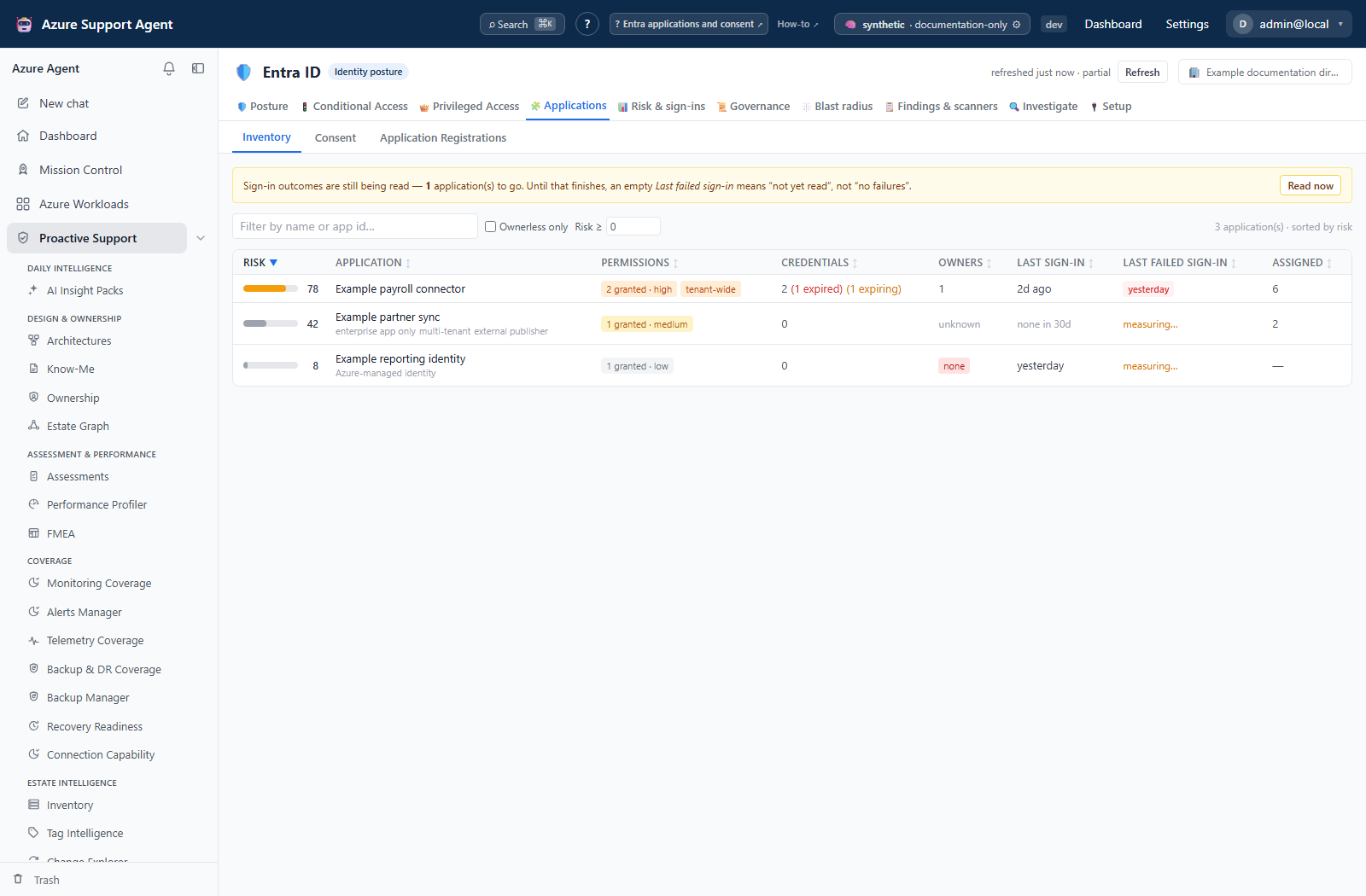
Task: Open the help question mark icon
Action: tap(587, 24)
